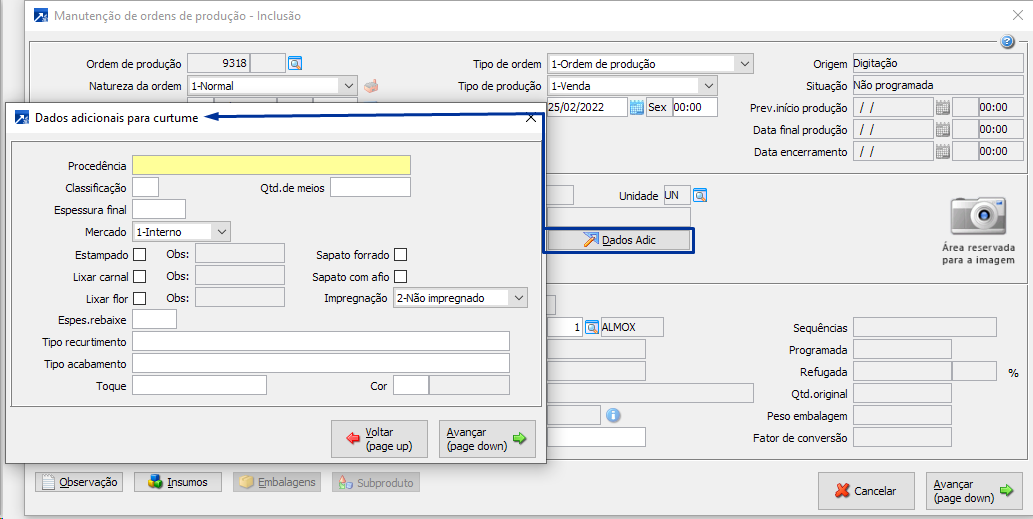Open the Mercado dropdown
Image resolution: width=1033 pixels, height=519 pixels.
[221, 232]
